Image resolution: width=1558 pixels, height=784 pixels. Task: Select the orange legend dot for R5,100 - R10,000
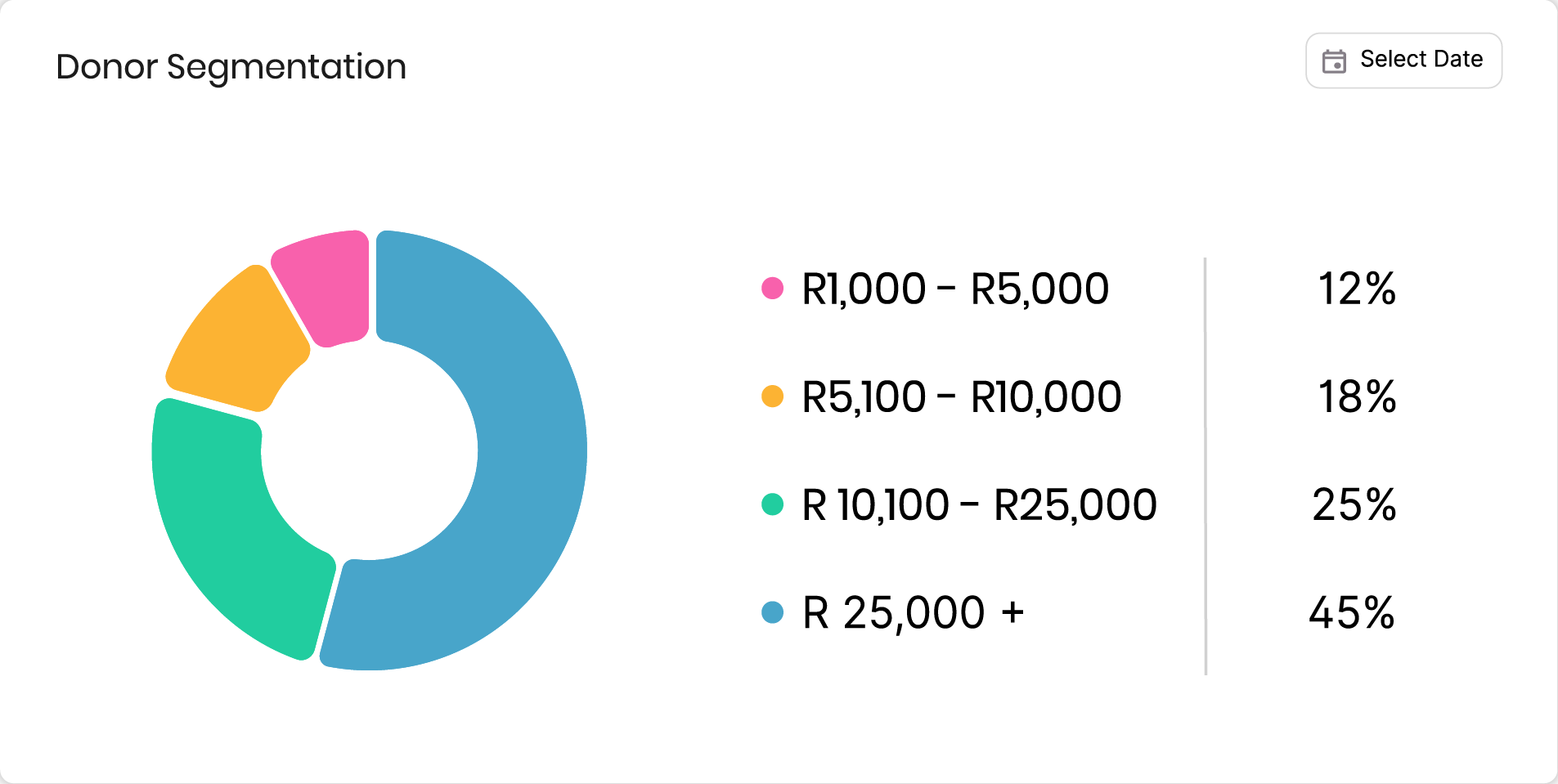[x=772, y=396]
